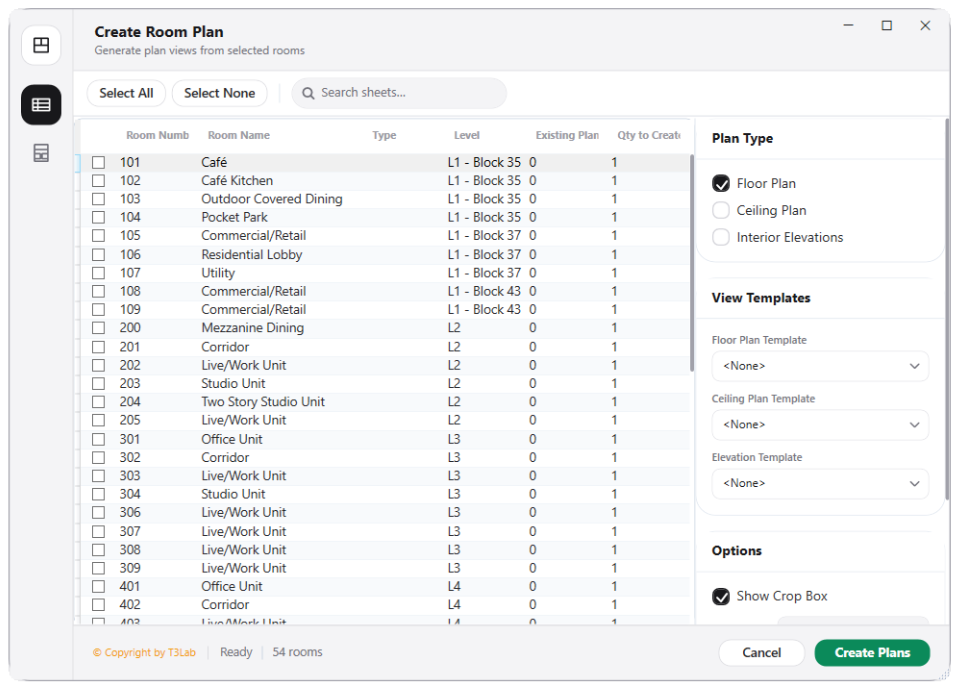This screenshot has height=690, width=959.
Task: Select the Live/Work Unit name in row 202
Action: [x=243, y=365]
